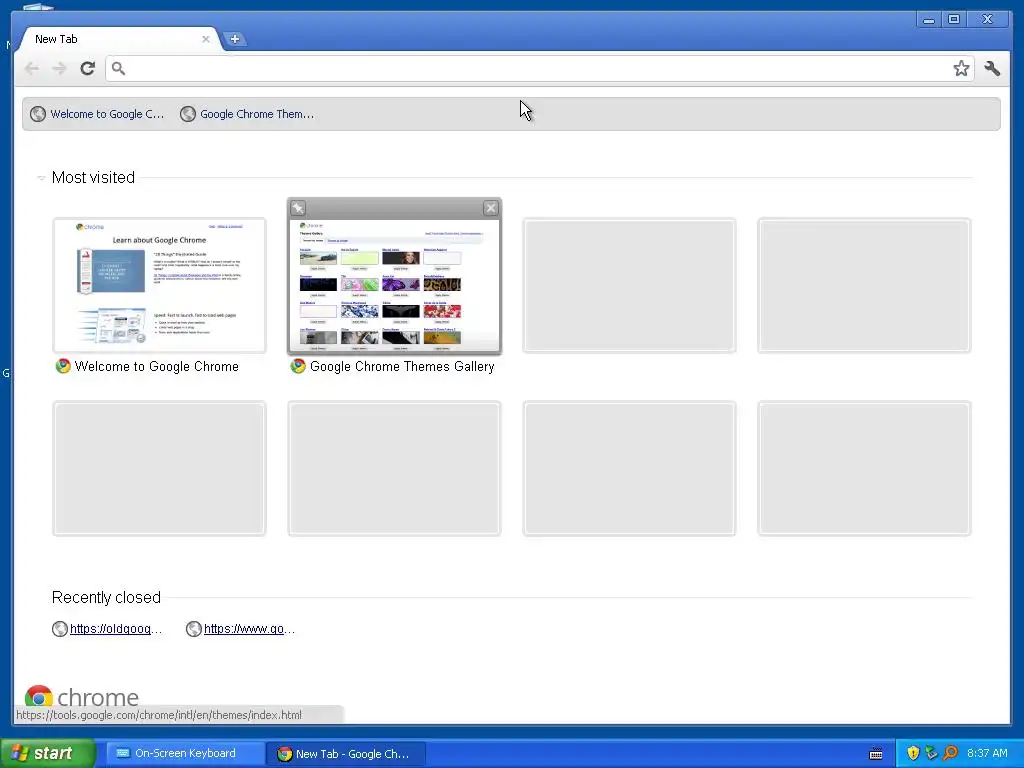Pin the Themes Gallery thumbnail
Screen dimensions: 1024x768
(298, 208)
